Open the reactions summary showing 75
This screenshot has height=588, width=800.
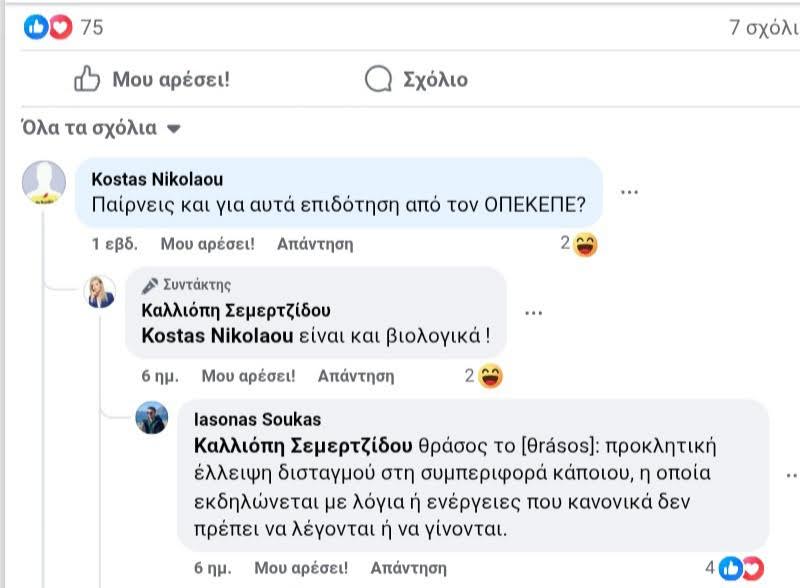[63, 28]
